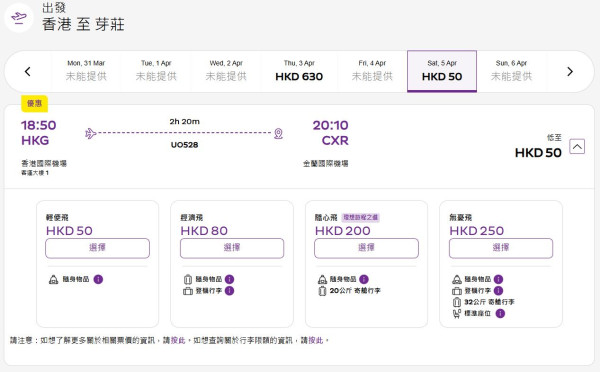Click the 2h 20m duration text
The width and height of the screenshot is (600, 372).
click(x=184, y=121)
